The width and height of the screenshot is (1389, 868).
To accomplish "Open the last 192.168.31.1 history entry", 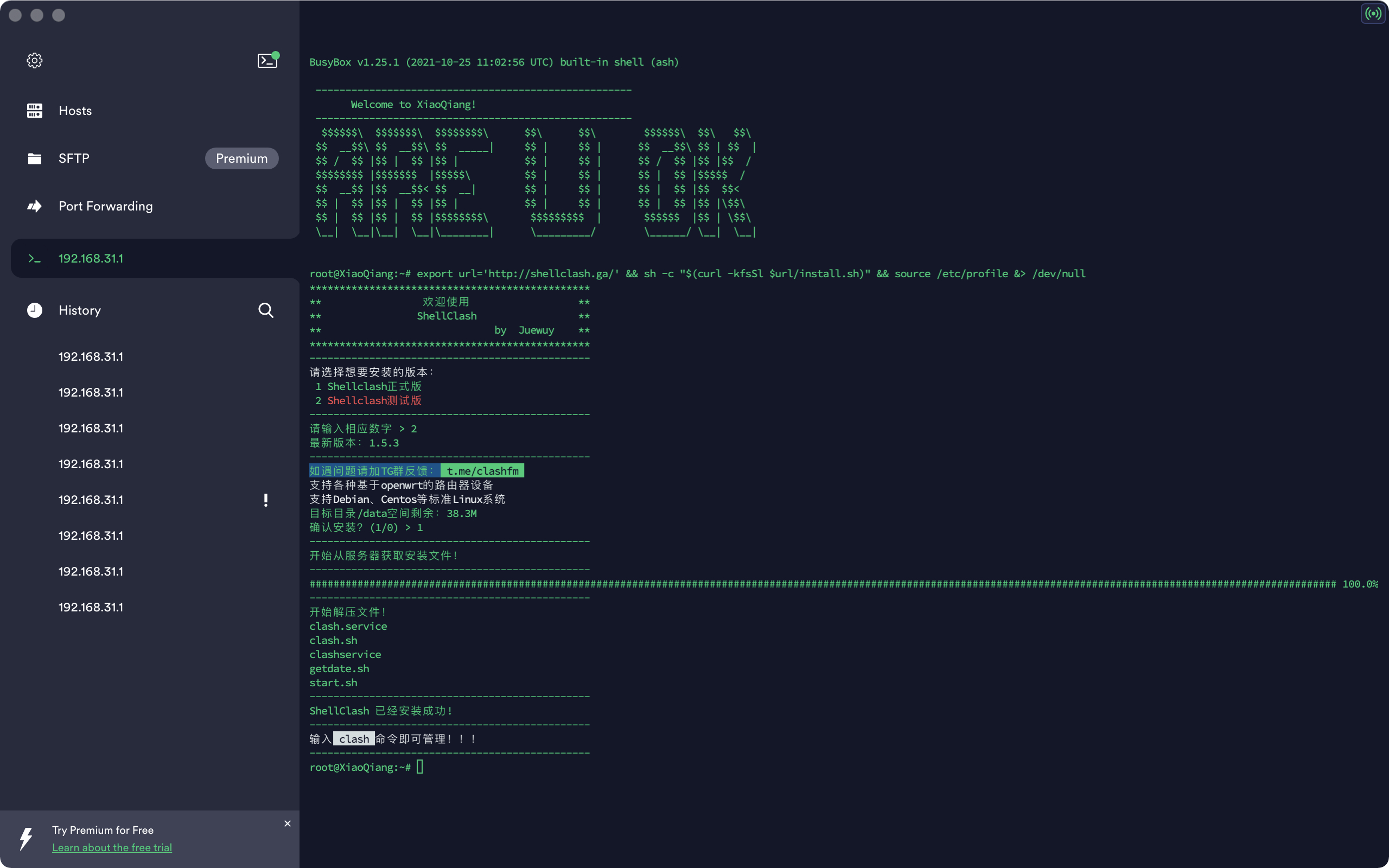I will tap(91, 608).
